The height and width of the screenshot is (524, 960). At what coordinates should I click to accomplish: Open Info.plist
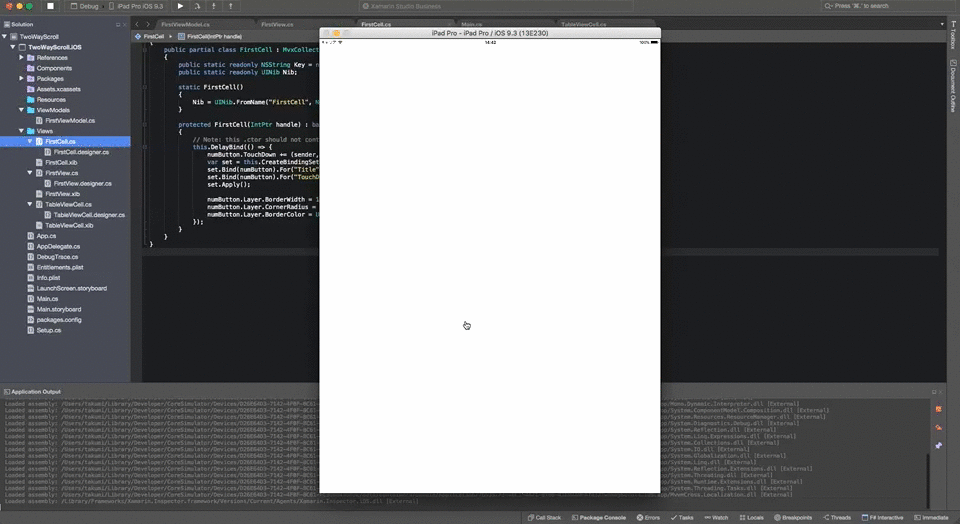(x=43, y=278)
